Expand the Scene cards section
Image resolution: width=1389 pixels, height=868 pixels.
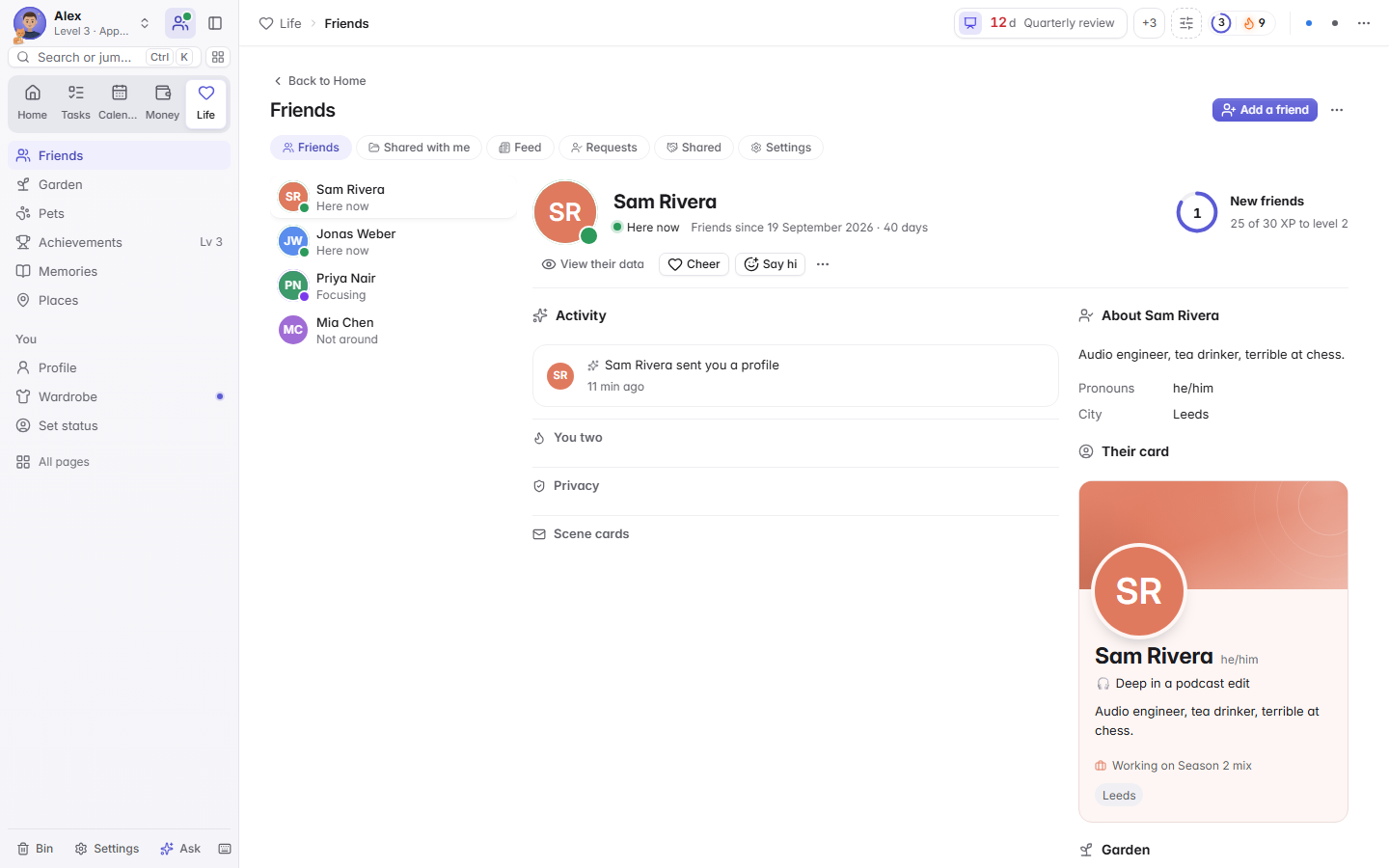click(795, 534)
